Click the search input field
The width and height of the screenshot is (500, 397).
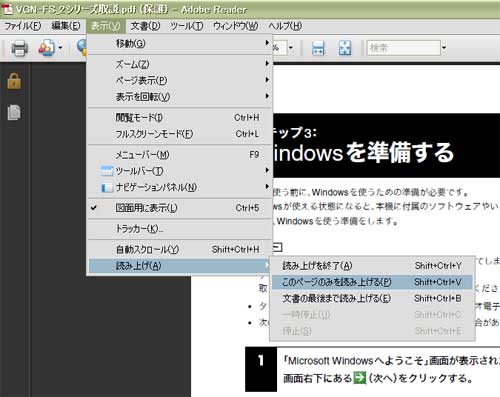click(x=403, y=48)
